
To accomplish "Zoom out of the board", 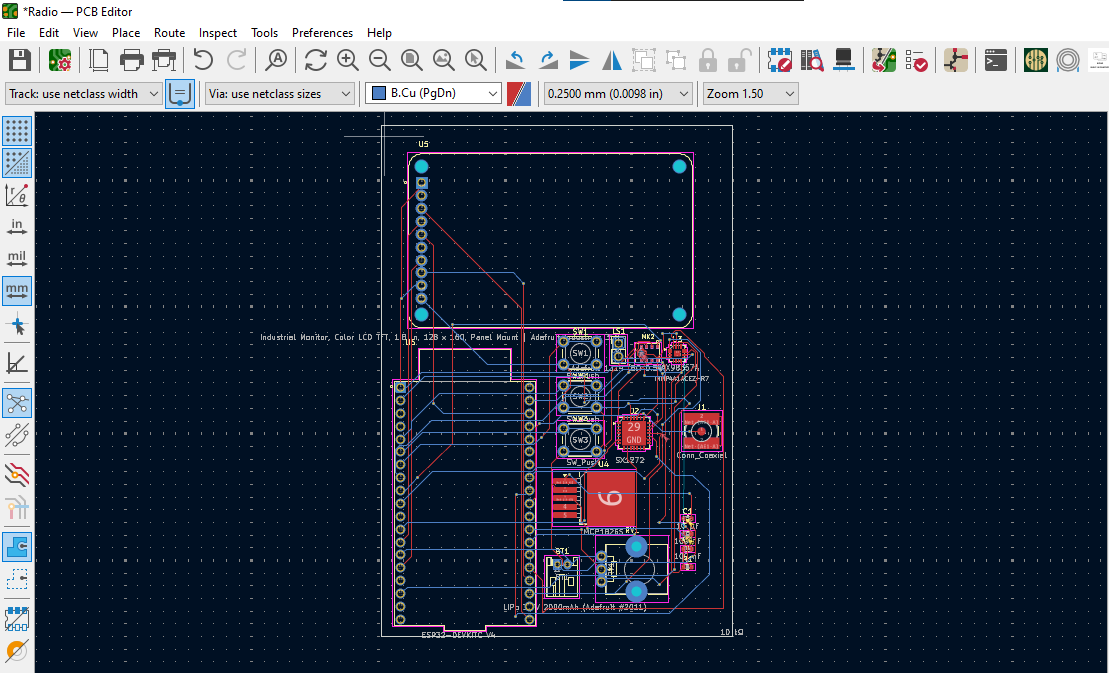I will click(380, 60).
